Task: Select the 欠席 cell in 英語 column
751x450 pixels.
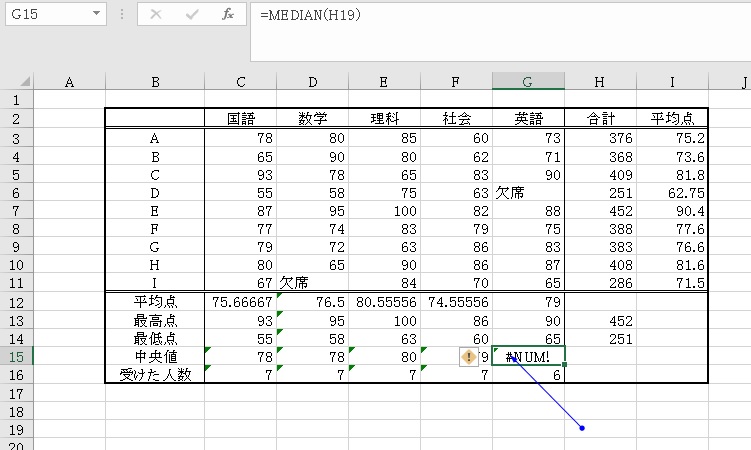Action: [528, 192]
